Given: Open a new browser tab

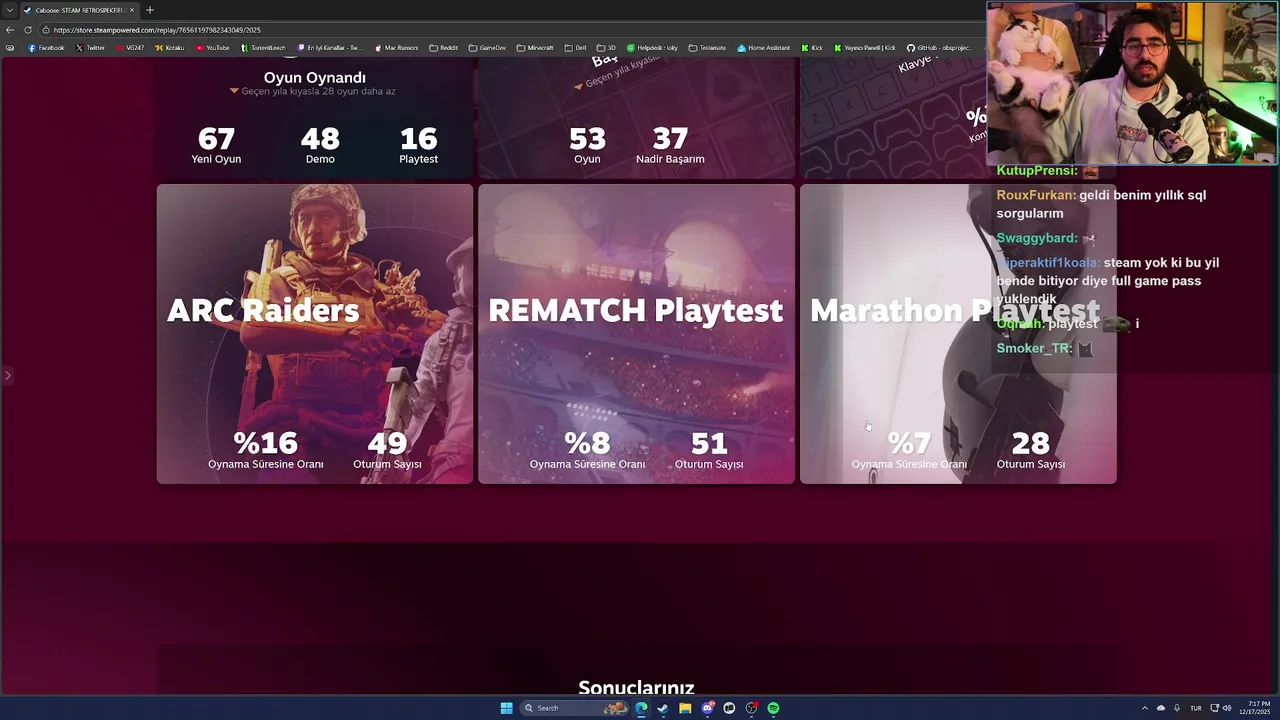Looking at the screenshot, I should (x=150, y=10).
